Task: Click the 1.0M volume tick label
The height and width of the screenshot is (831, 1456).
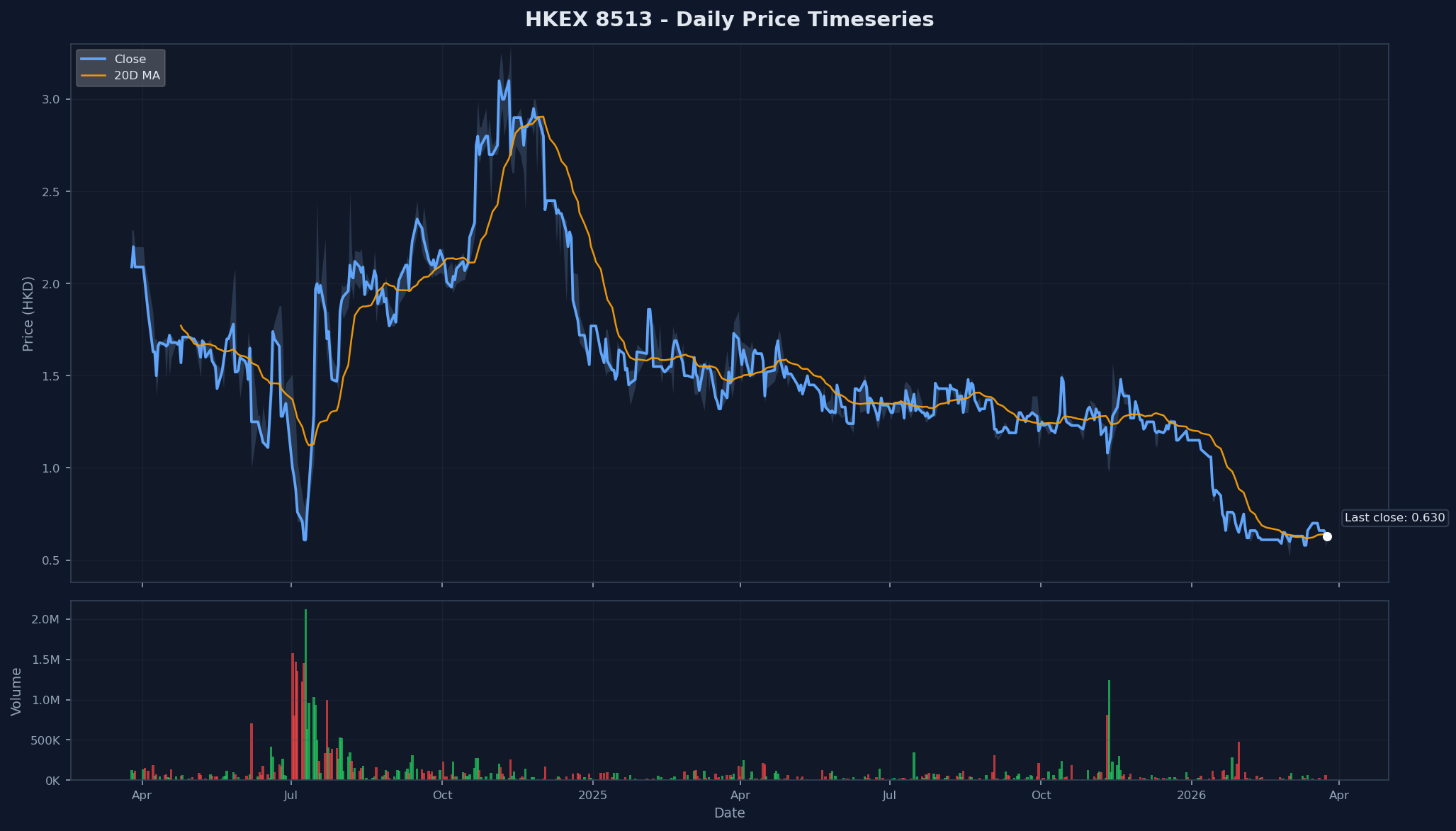Action: pyautogui.click(x=46, y=701)
